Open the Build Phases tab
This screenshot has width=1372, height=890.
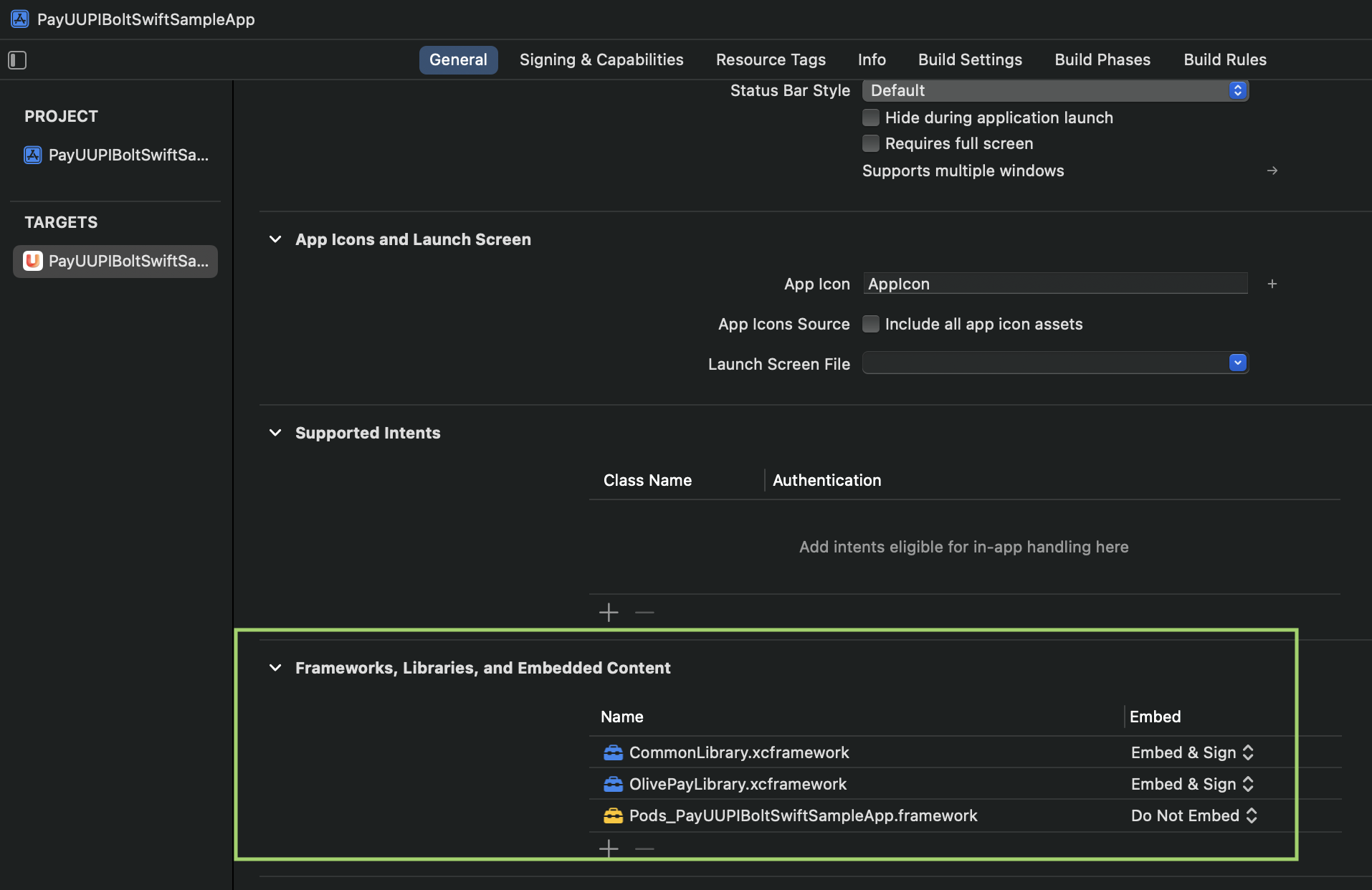(1102, 59)
